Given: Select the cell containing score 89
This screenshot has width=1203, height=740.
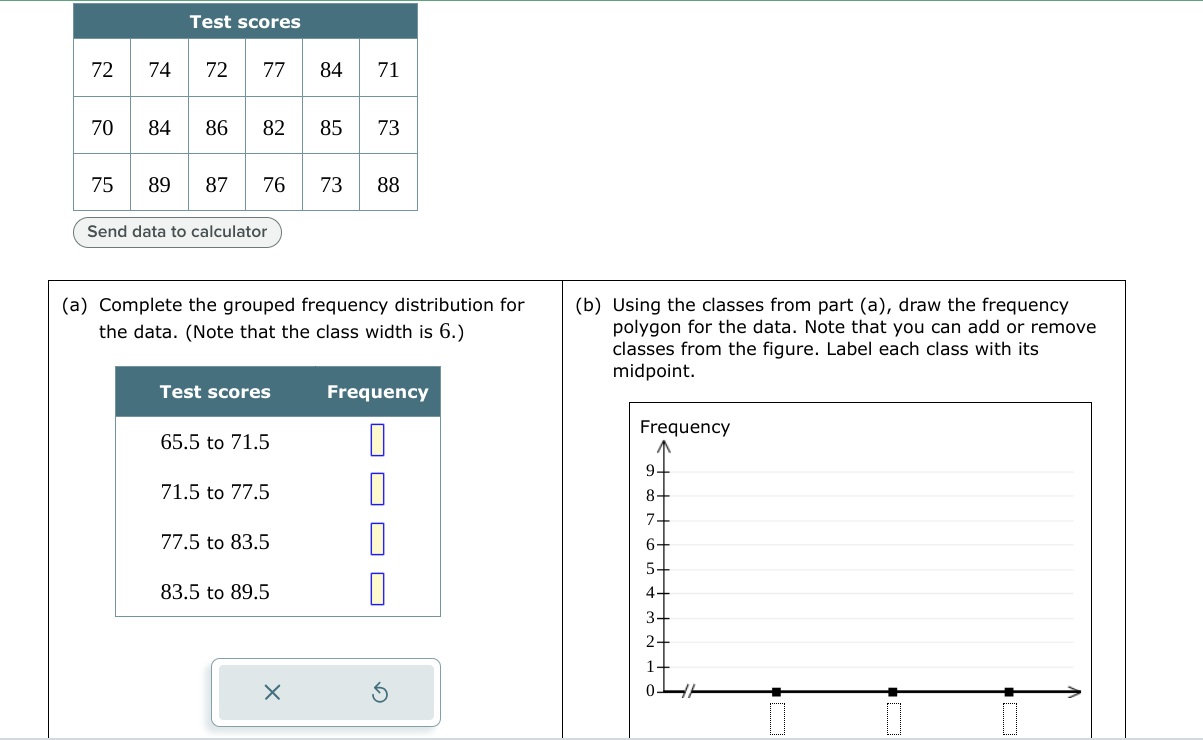Looking at the screenshot, I should point(158,184).
